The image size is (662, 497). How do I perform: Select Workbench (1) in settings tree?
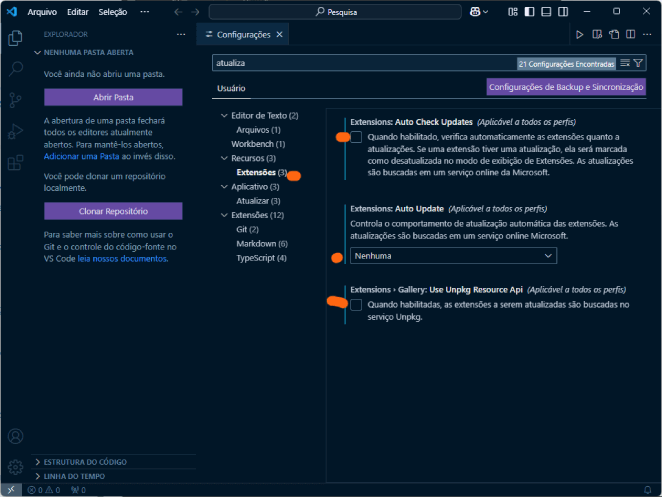click(258, 144)
